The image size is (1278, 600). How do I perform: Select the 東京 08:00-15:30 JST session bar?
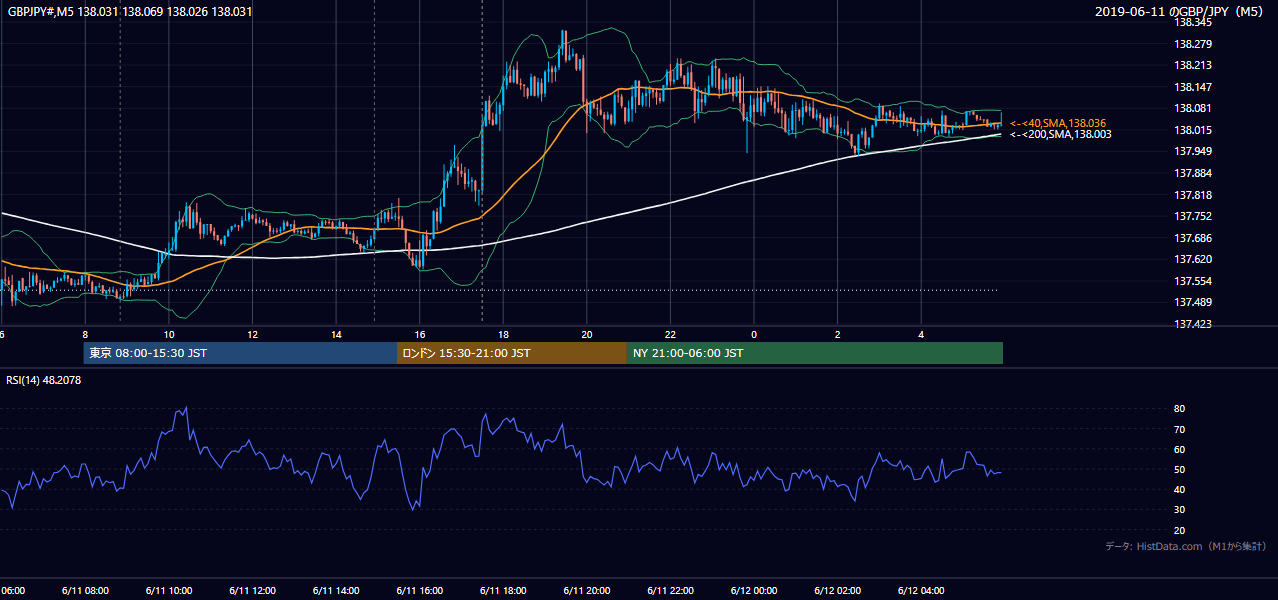(241, 353)
